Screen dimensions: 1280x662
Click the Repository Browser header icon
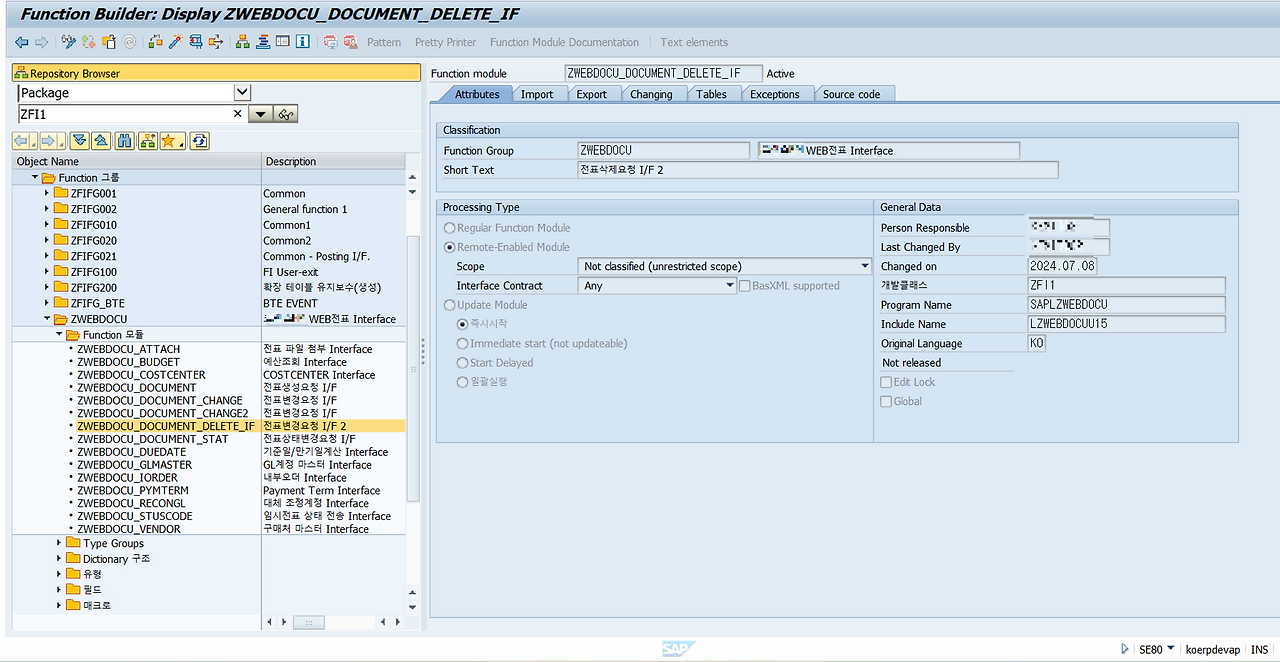[22, 71]
